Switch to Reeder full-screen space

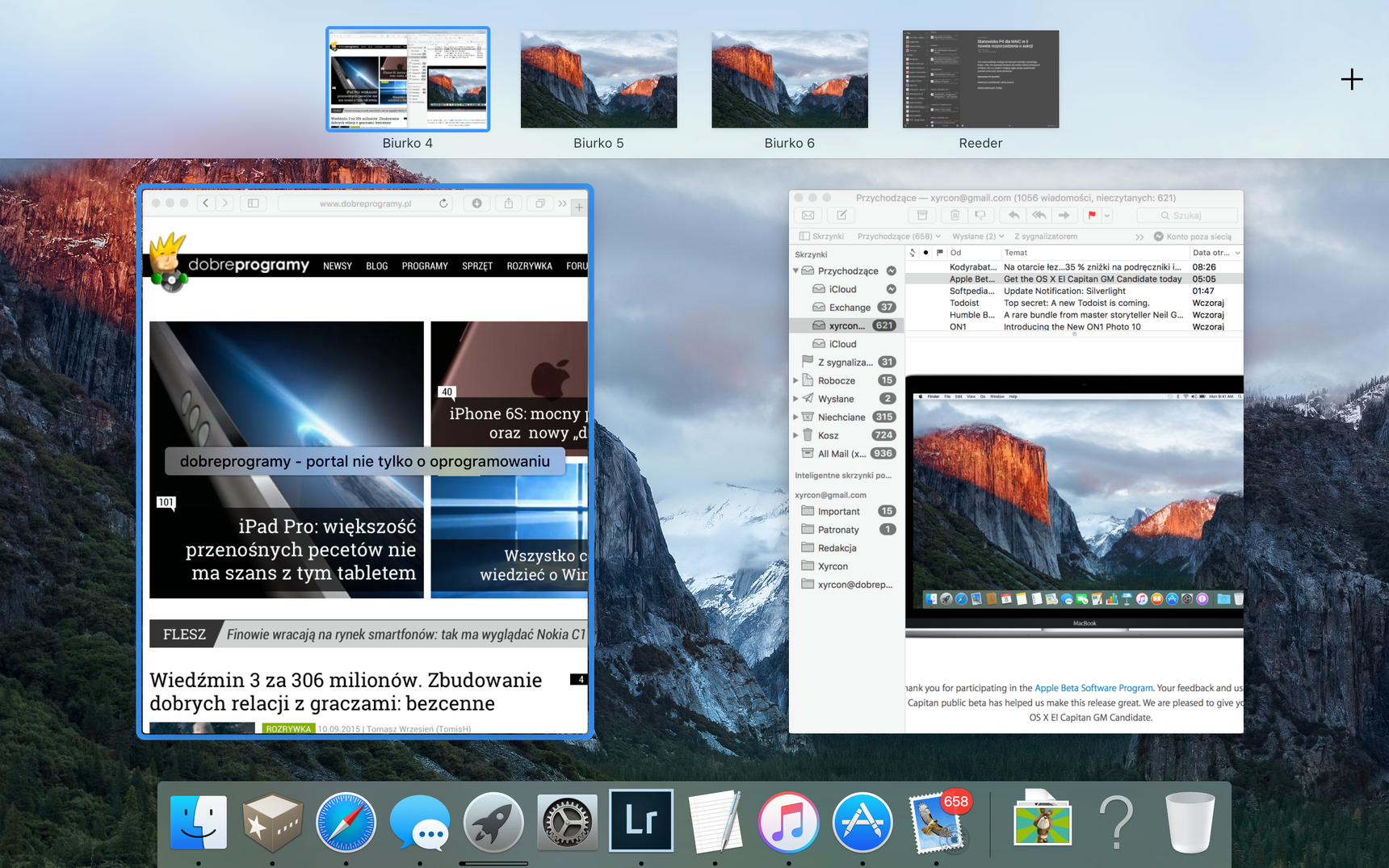click(x=980, y=79)
